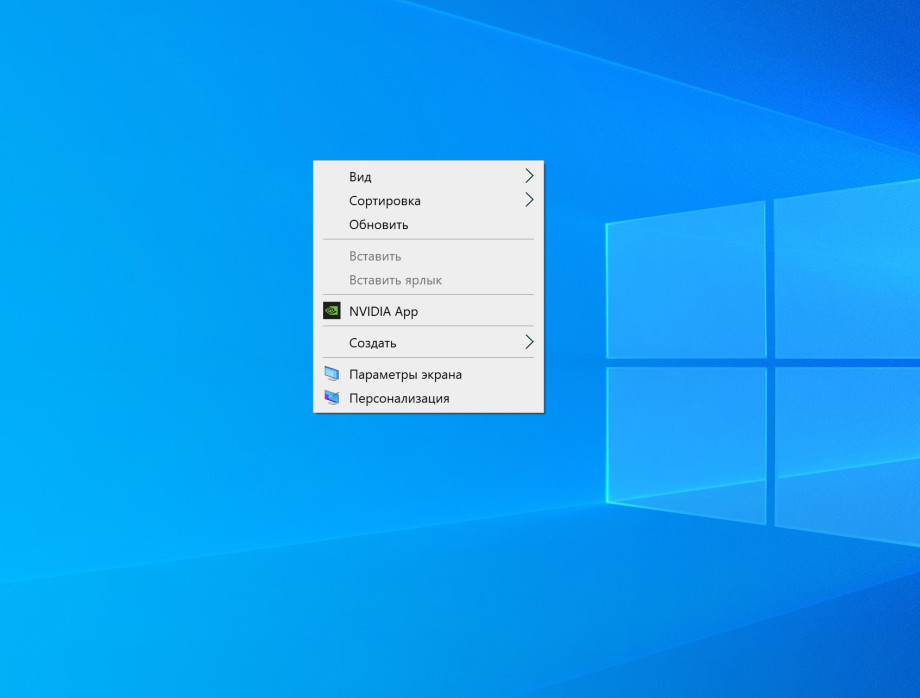
Task: Choose the Сортировка menu entry
Action: click(384, 201)
